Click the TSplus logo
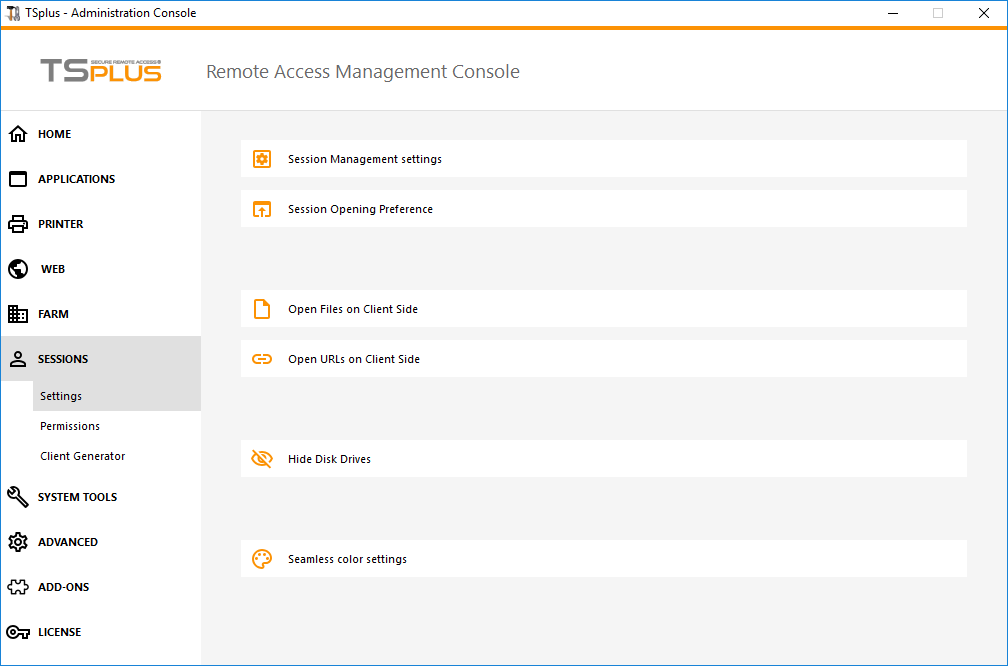Viewport: 1008px width, 666px height. [100, 70]
